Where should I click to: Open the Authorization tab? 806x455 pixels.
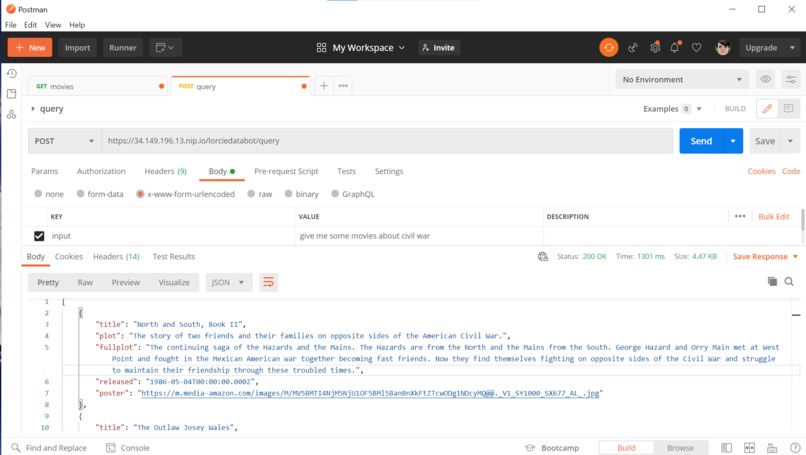click(x=101, y=171)
